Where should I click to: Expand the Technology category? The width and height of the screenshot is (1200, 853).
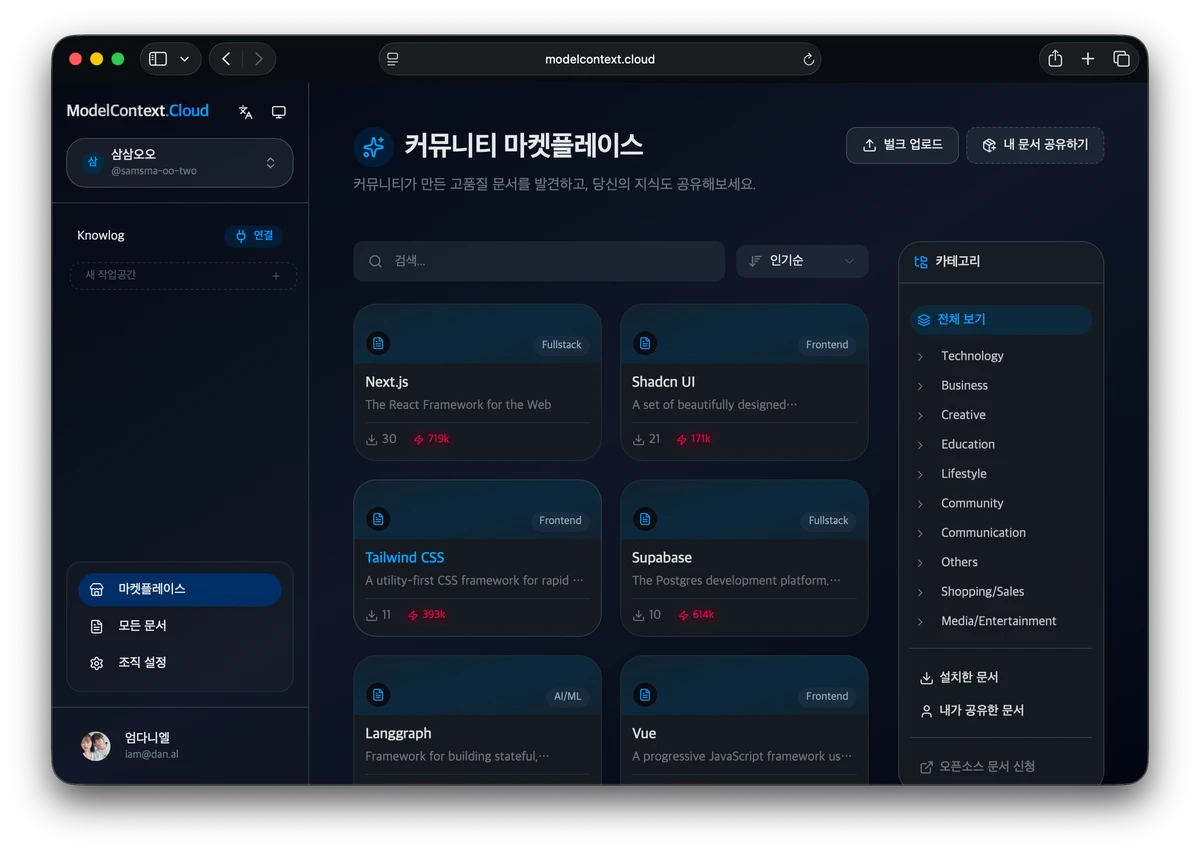(x=920, y=356)
